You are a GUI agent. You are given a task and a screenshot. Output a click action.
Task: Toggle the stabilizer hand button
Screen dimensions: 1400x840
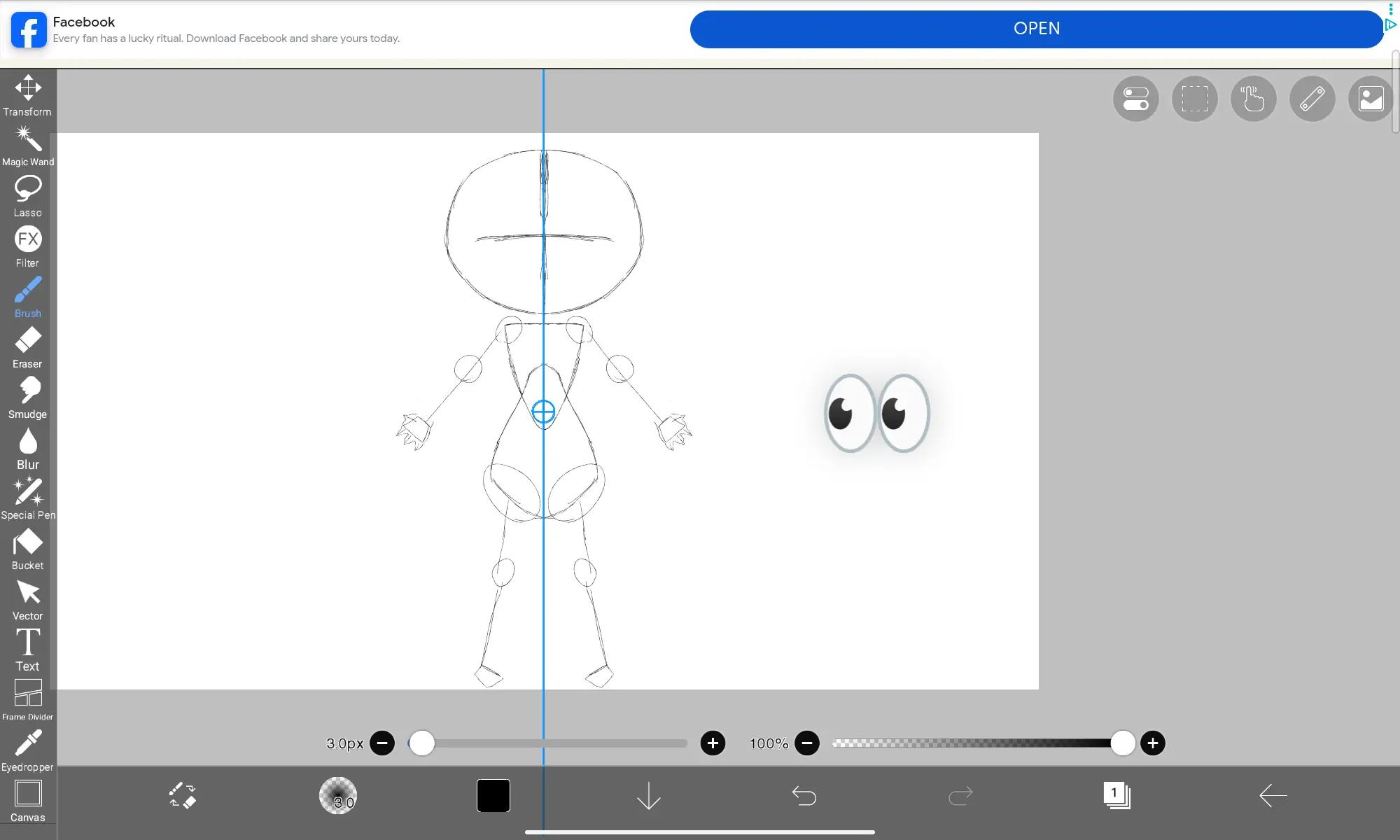click(x=1254, y=99)
